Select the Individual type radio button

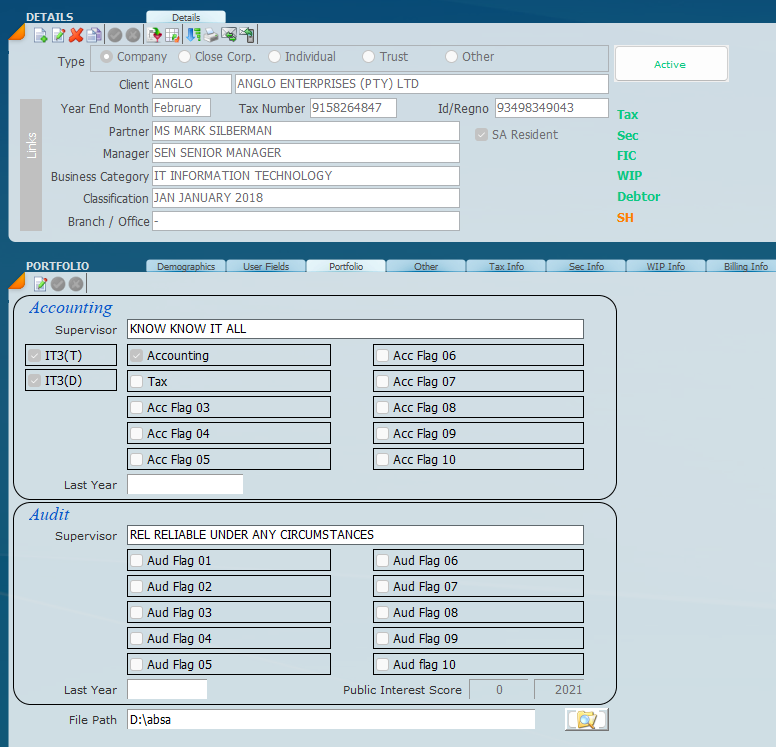(x=275, y=57)
